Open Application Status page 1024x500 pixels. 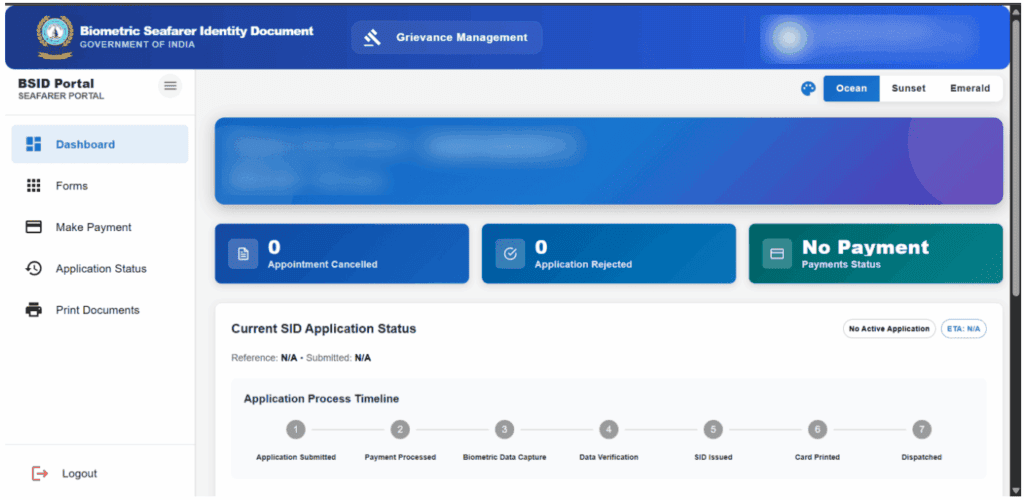tap(100, 268)
